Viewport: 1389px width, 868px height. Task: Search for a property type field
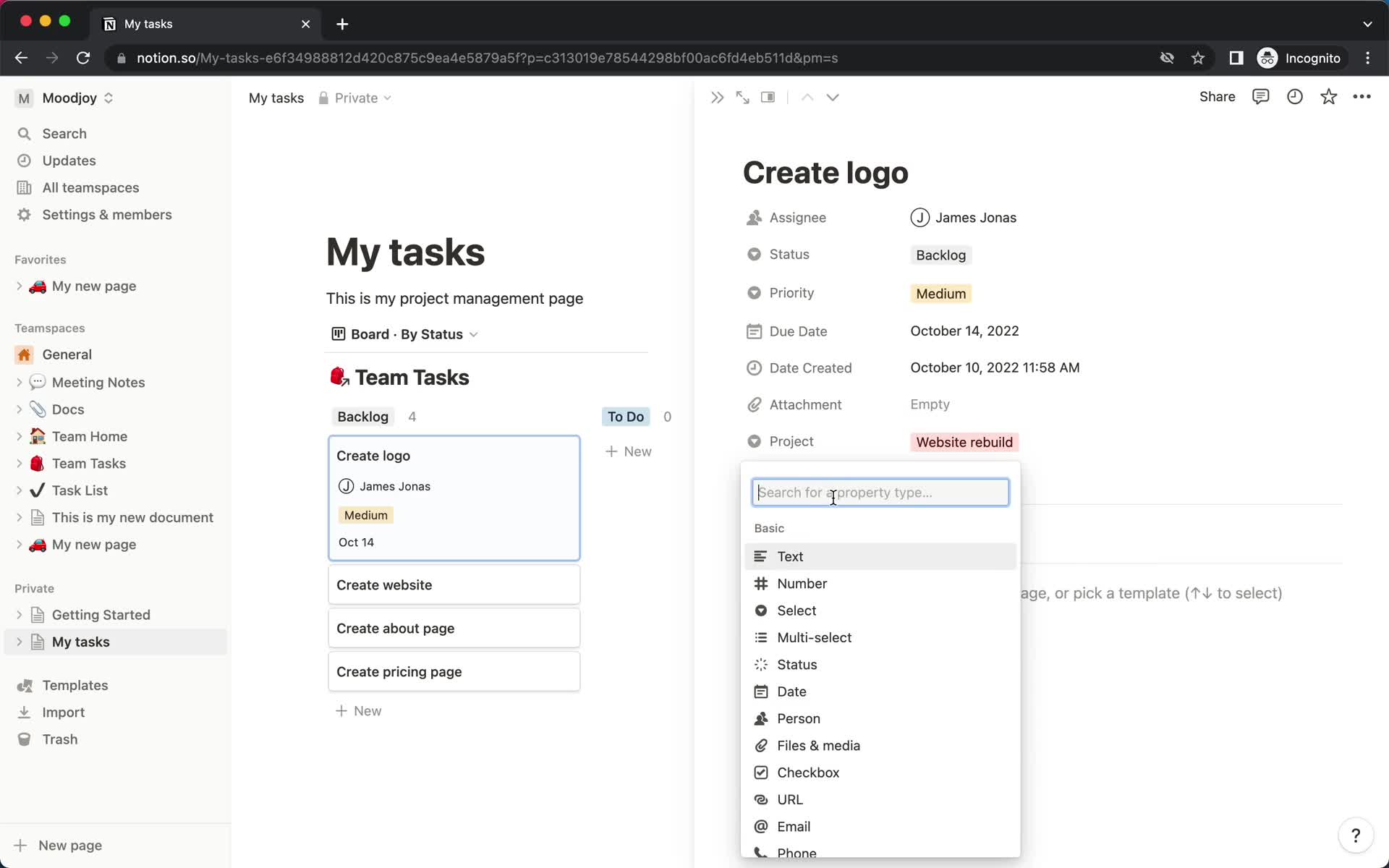(881, 492)
